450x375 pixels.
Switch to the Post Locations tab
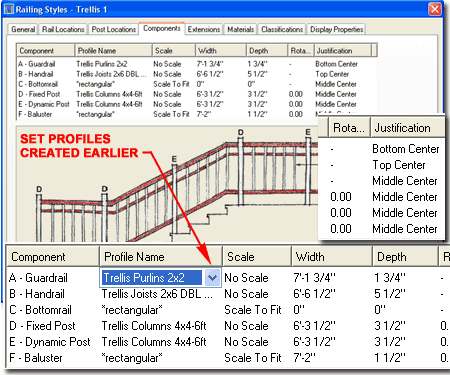pyautogui.click(x=113, y=29)
